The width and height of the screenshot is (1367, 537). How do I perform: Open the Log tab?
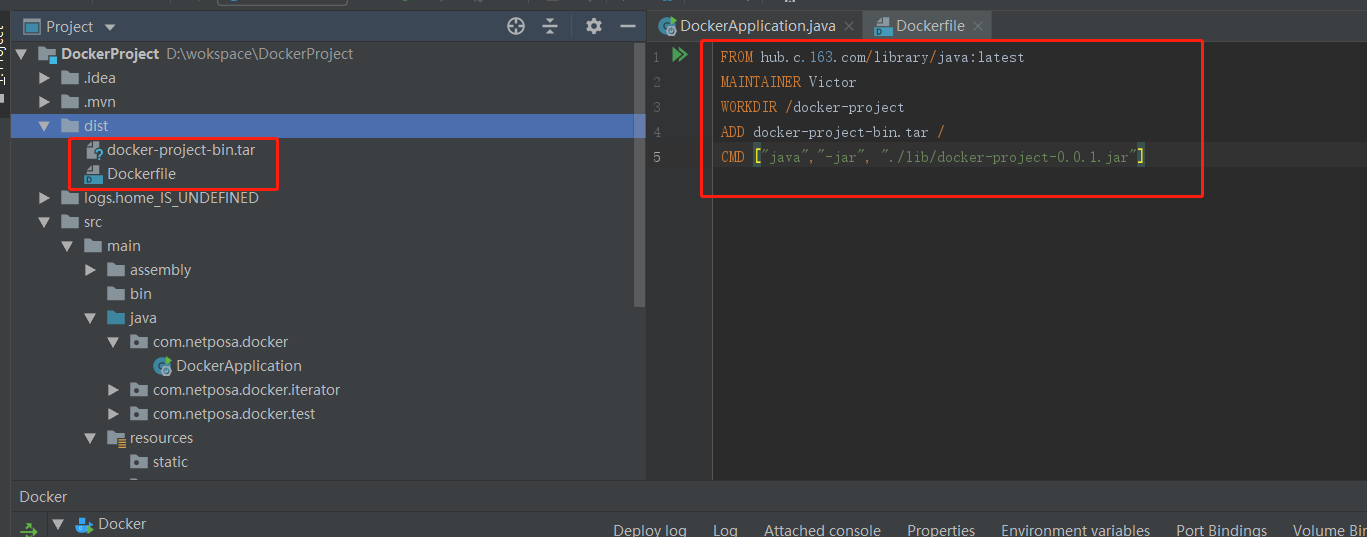click(725, 530)
